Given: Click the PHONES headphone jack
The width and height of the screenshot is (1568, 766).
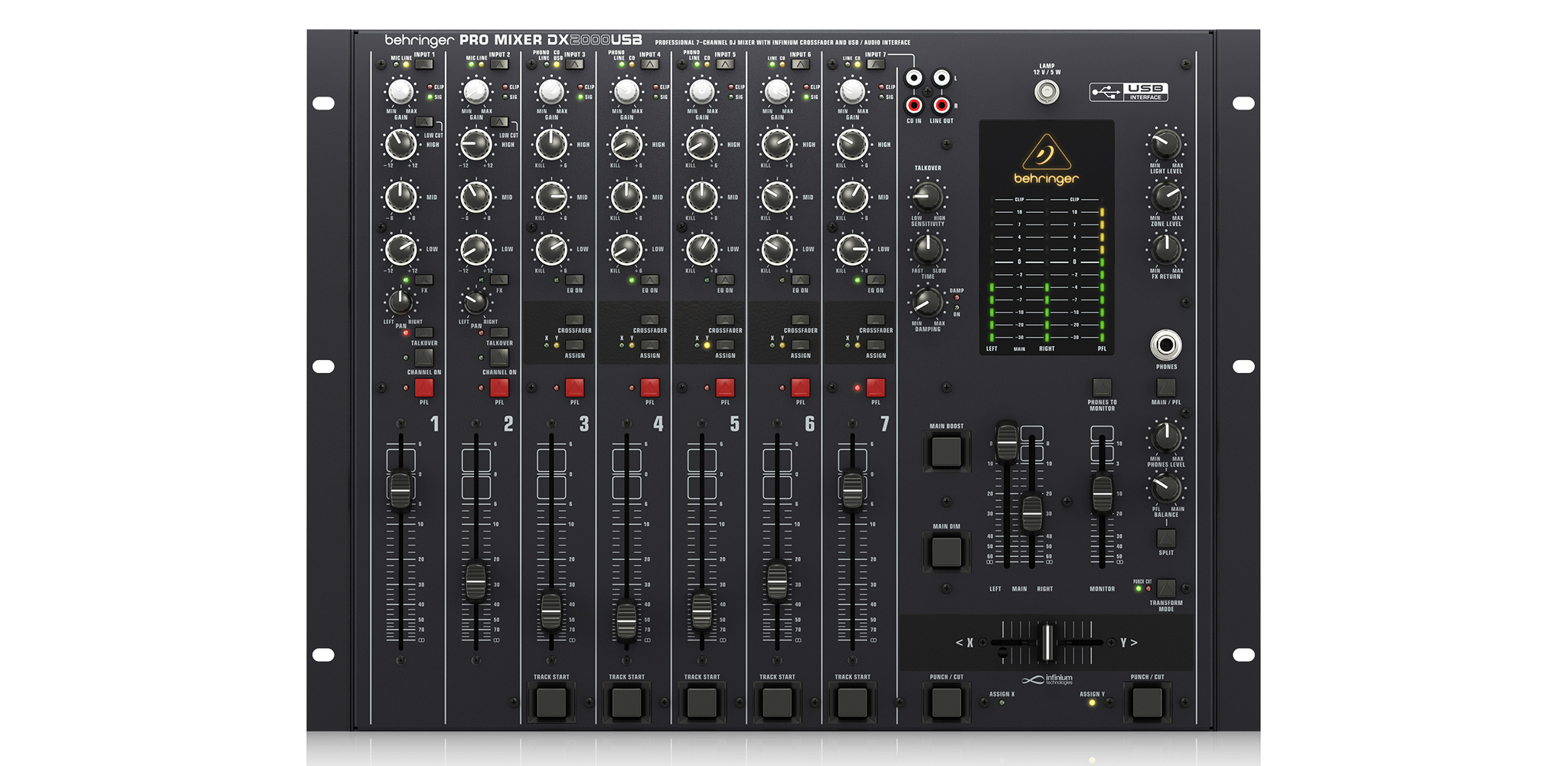Looking at the screenshot, I should pyautogui.click(x=1166, y=345).
